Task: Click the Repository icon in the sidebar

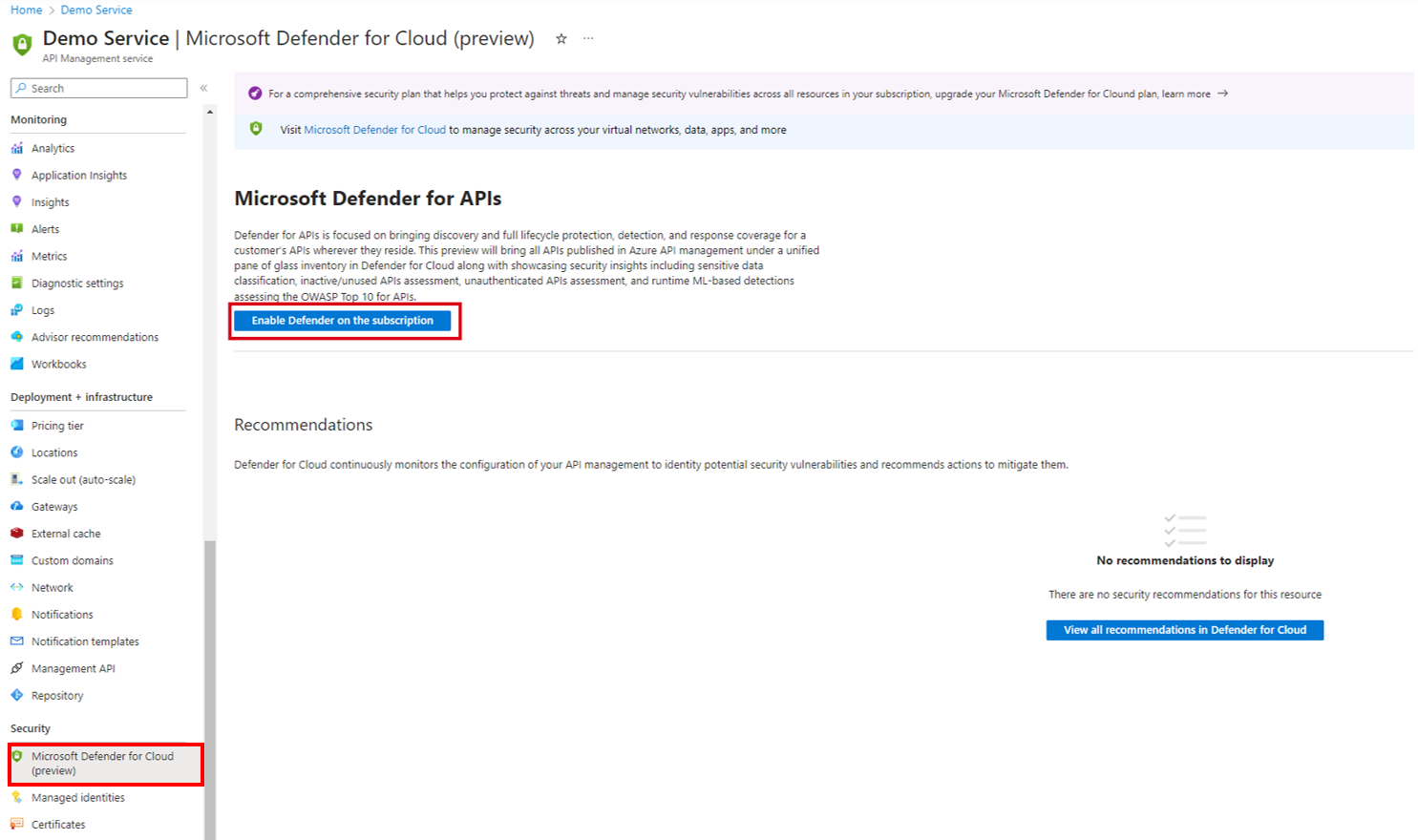Action: coord(17,696)
